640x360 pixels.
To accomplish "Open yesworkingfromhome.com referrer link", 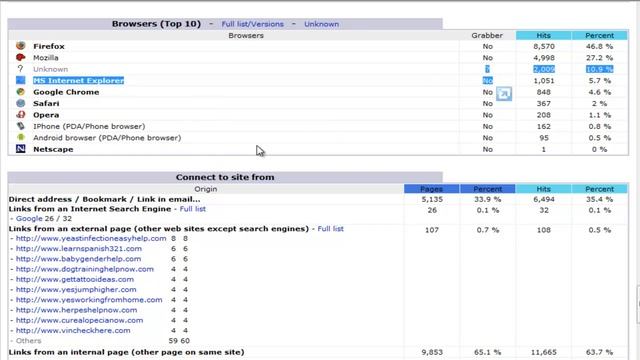I will coord(89,299).
